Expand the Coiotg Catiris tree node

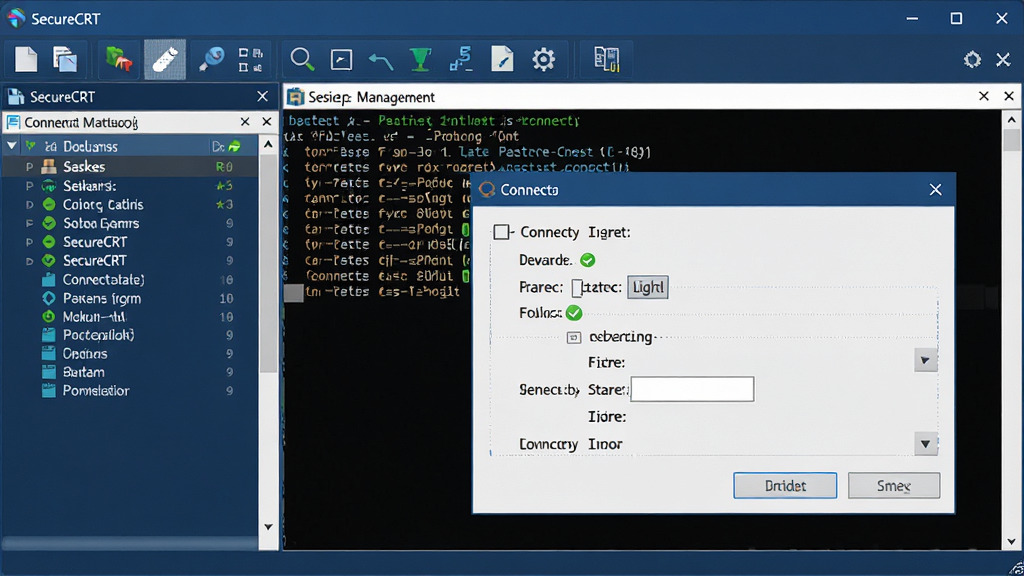coord(29,205)
